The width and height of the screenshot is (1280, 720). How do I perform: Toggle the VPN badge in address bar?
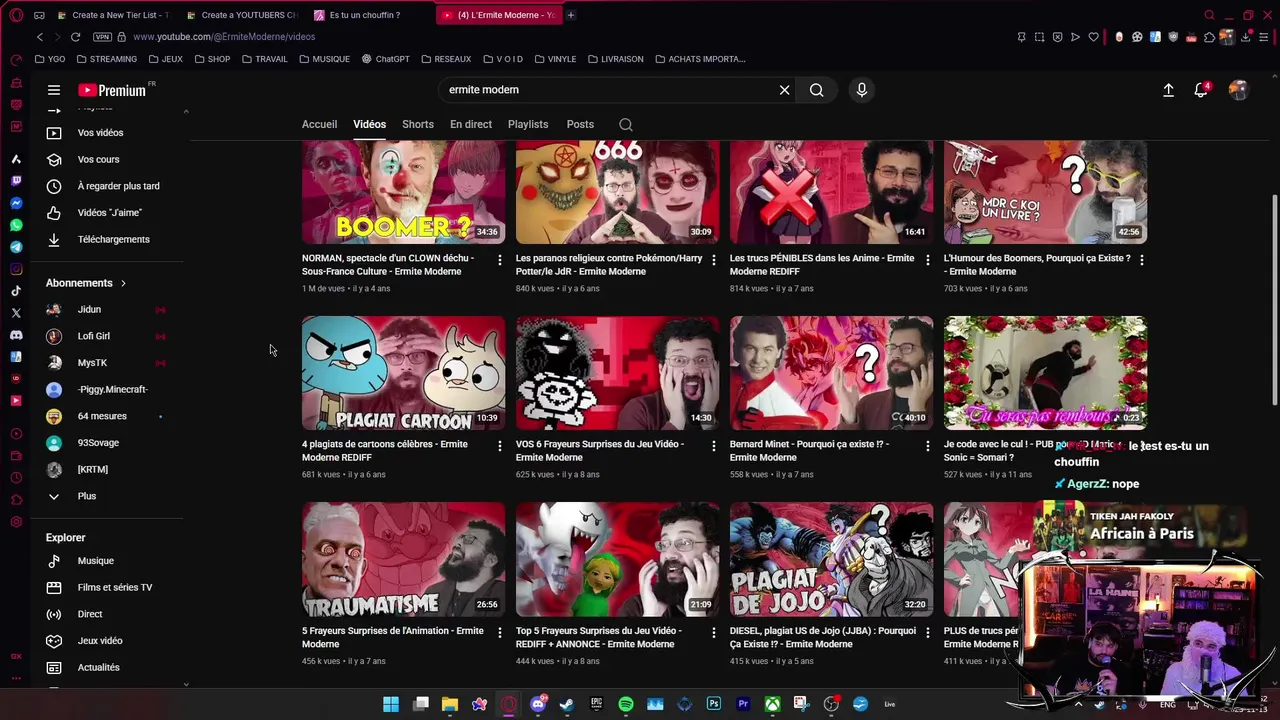(x=102, y=37)
